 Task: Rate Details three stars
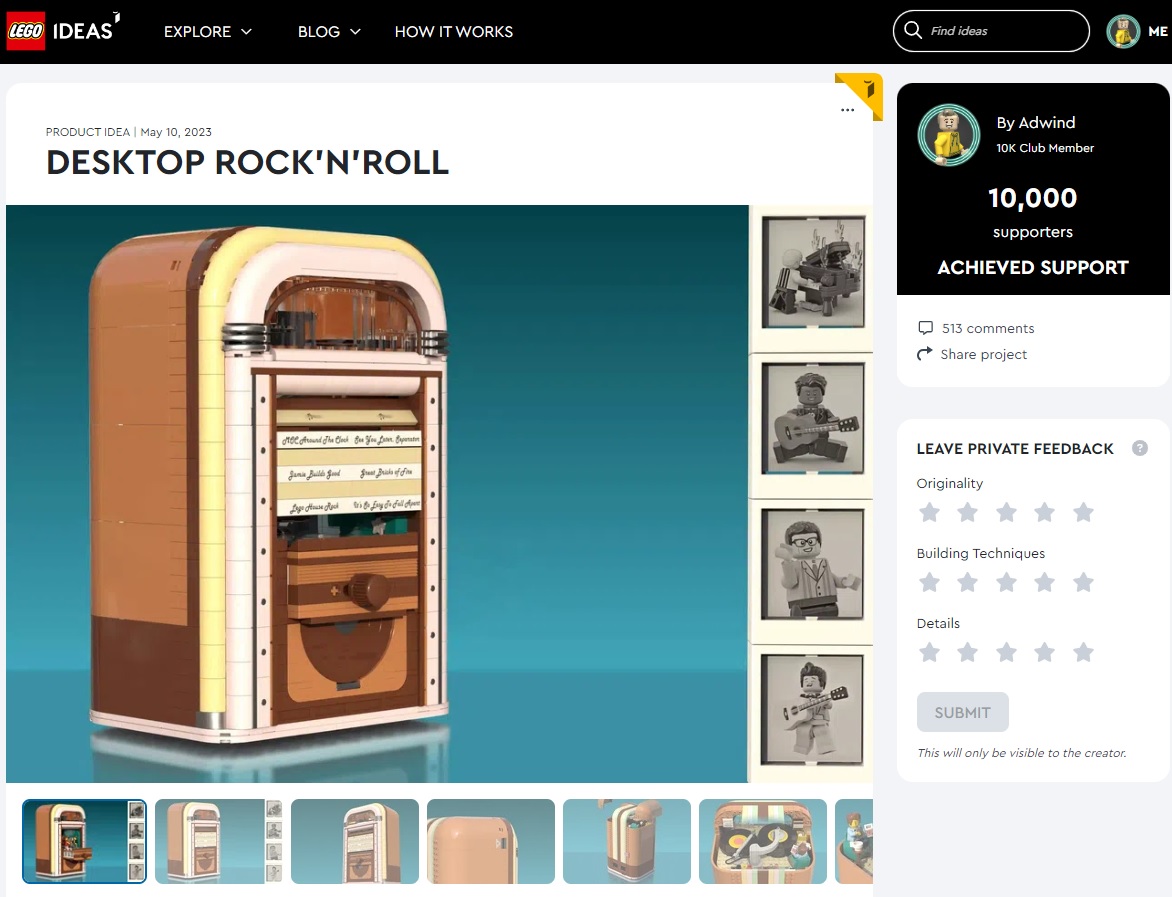click(x=1006, y=652)
